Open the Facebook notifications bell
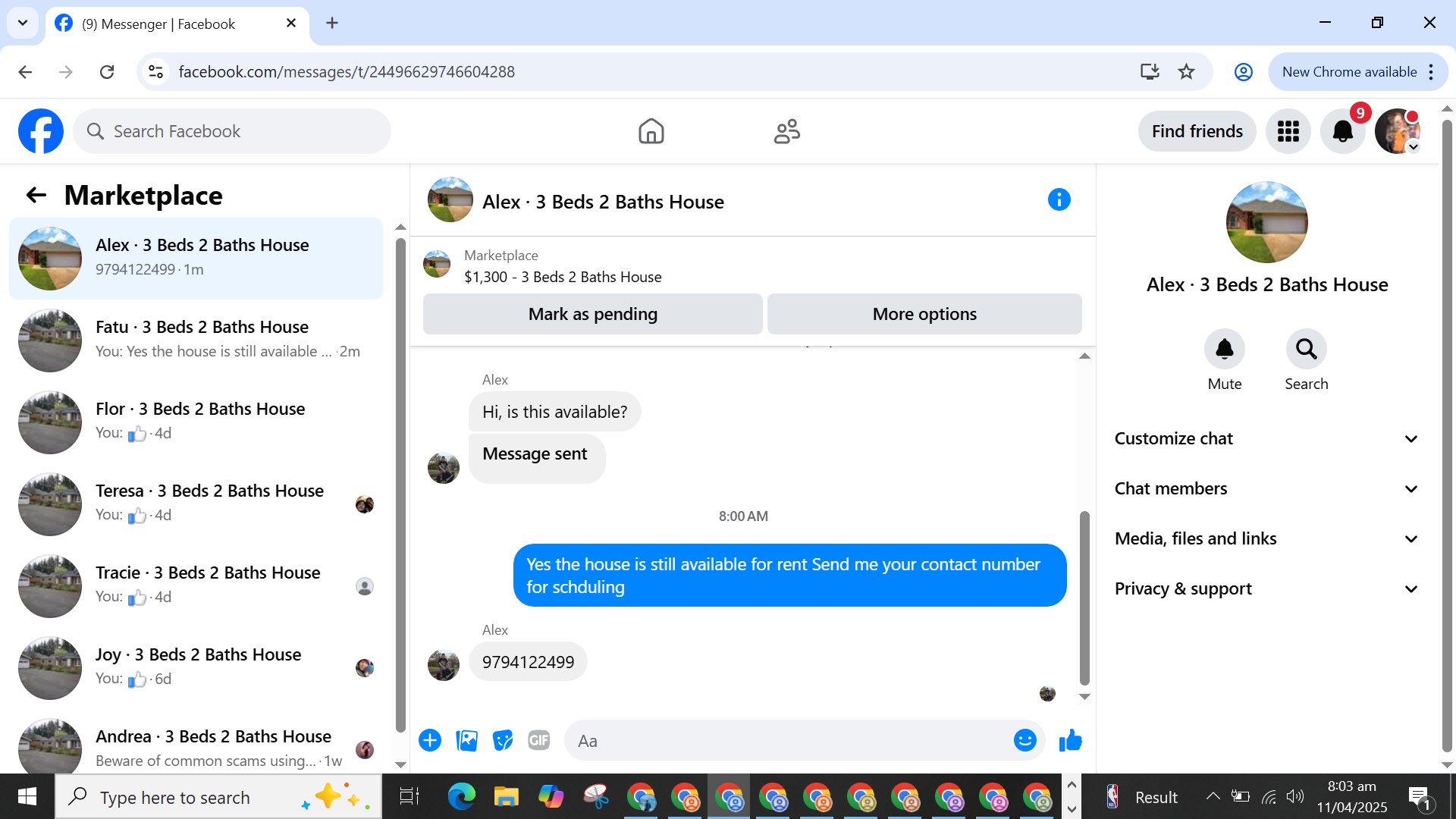Screen dimensions: 1456x819 pos(1342,131)
